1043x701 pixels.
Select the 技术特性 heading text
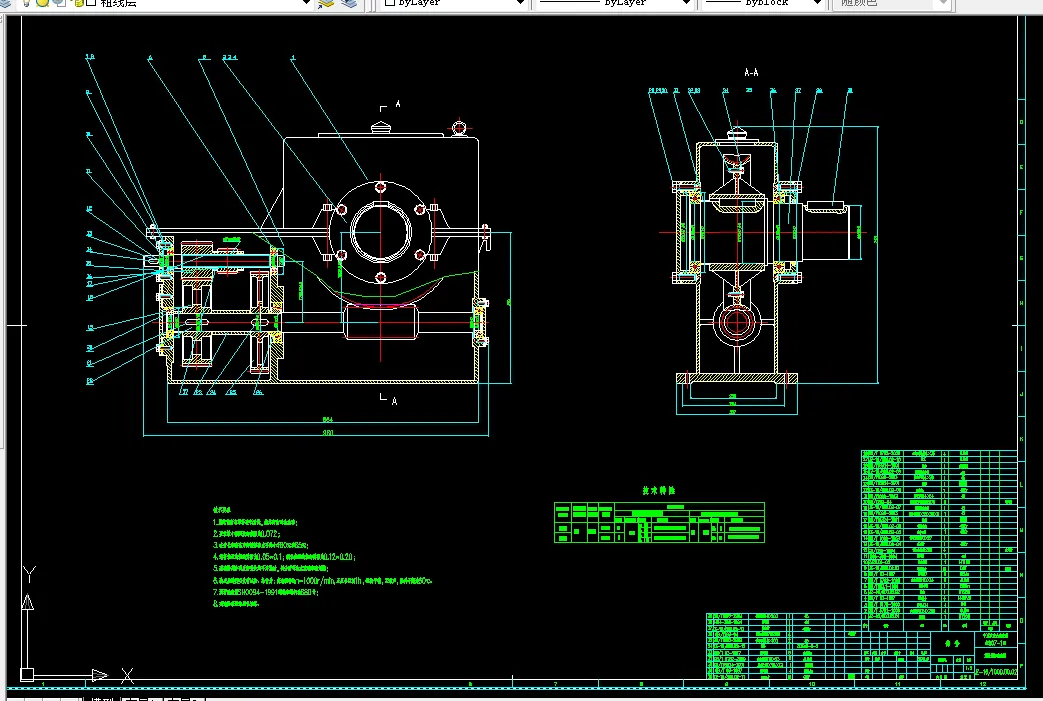point(659,490)
